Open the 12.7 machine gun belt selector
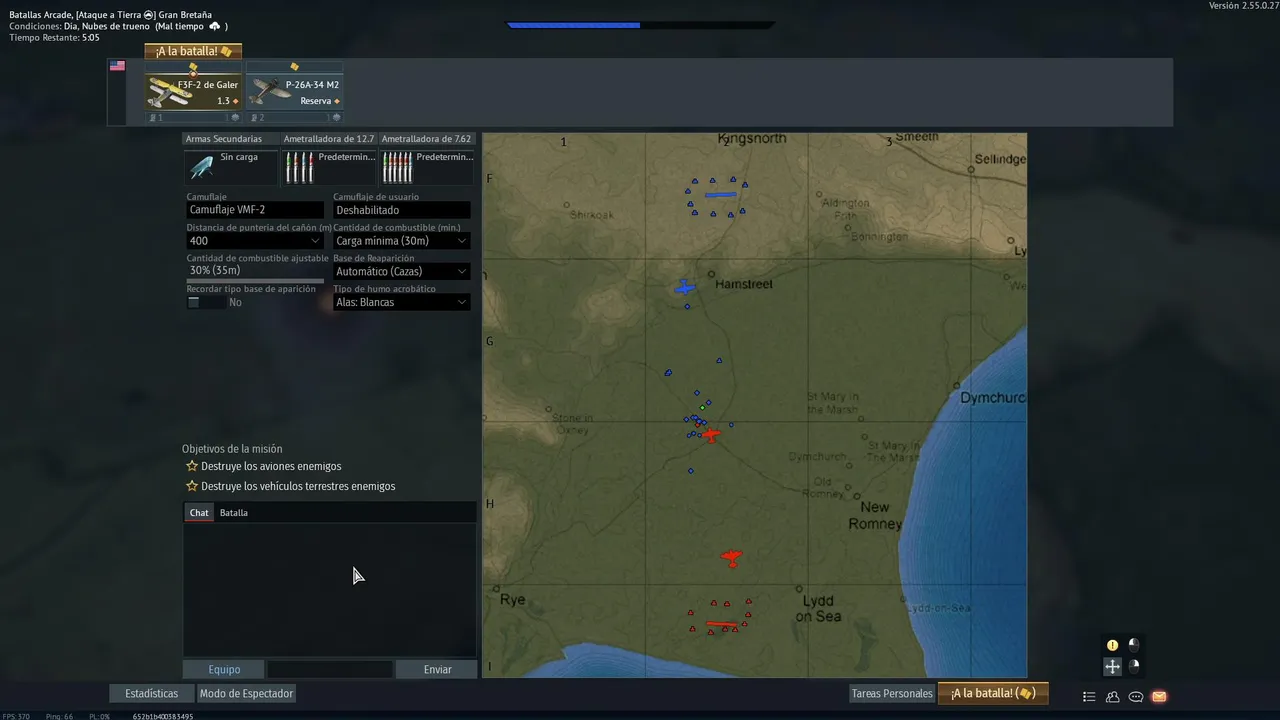The image size is (1280, 720). pos(328,167)
